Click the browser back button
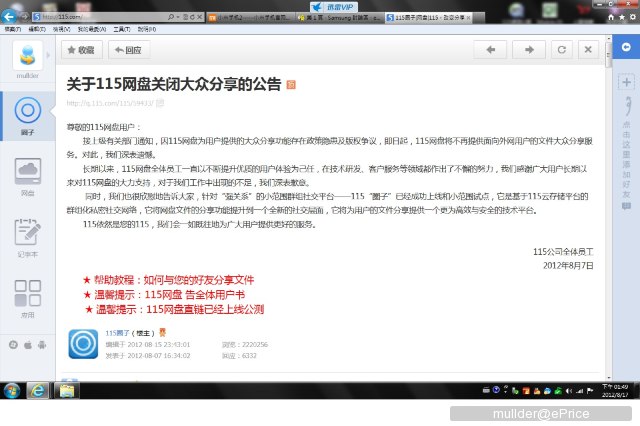The height and width of the screenshot is (426, 640). 9,17
